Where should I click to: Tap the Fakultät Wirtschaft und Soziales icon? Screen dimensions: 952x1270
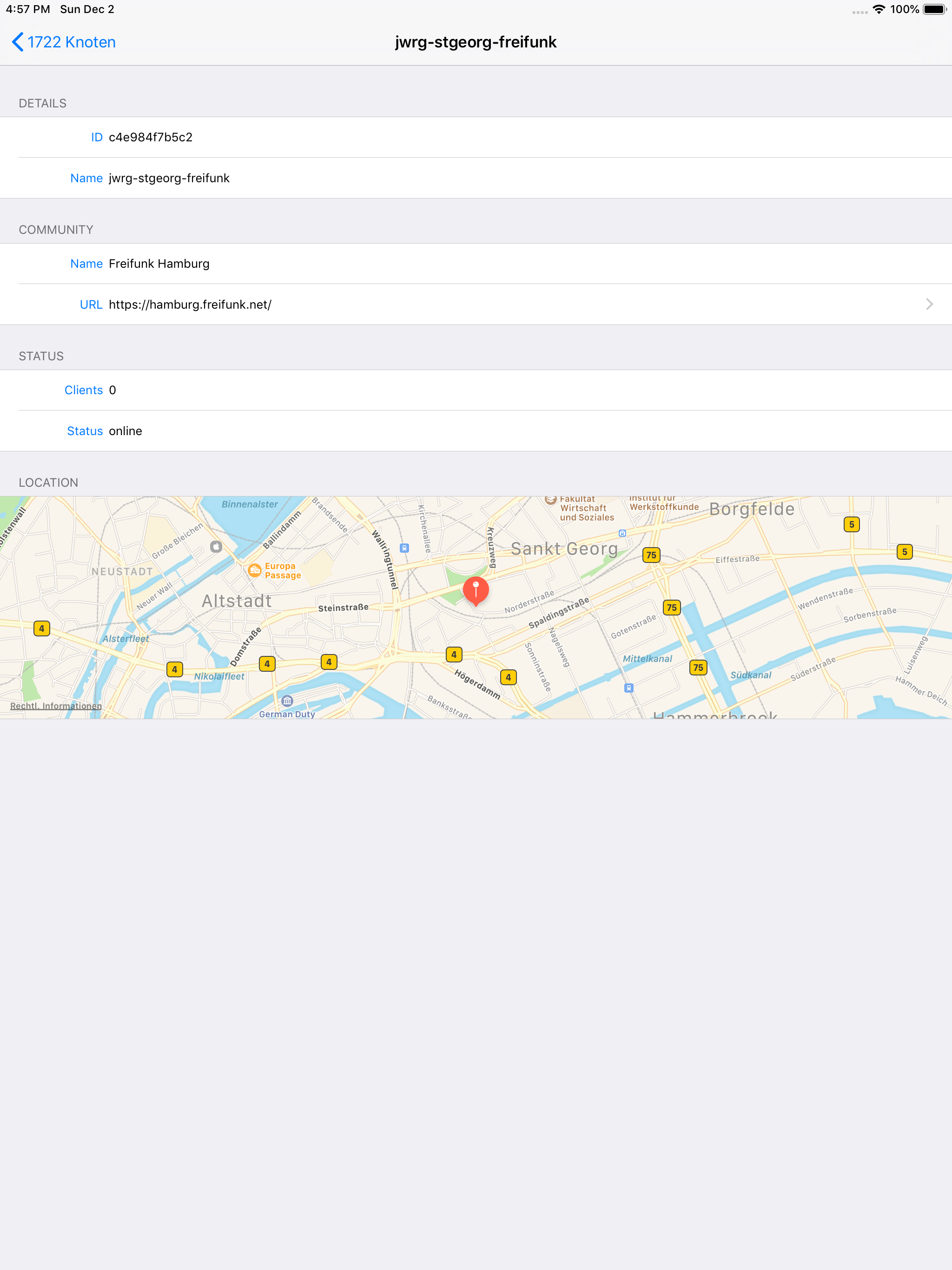pos(550,500)
